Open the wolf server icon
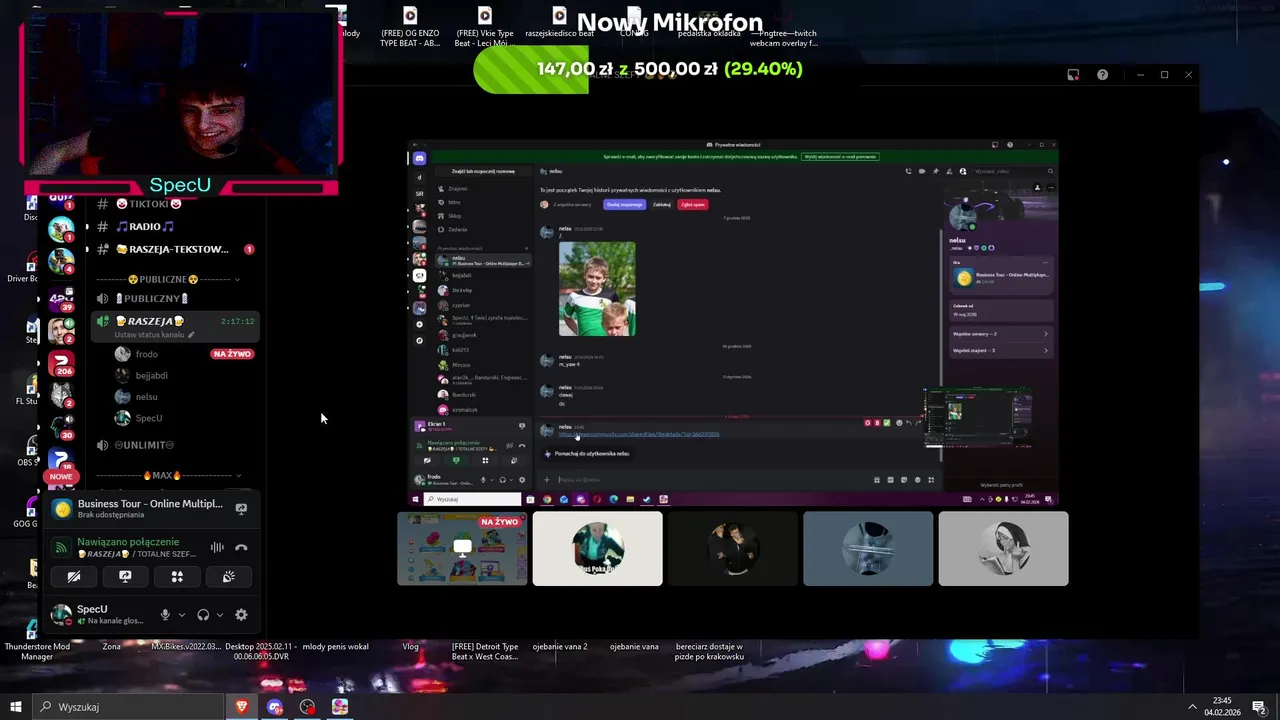This screenshot has width=1280, height=720. tap(61, 395)
